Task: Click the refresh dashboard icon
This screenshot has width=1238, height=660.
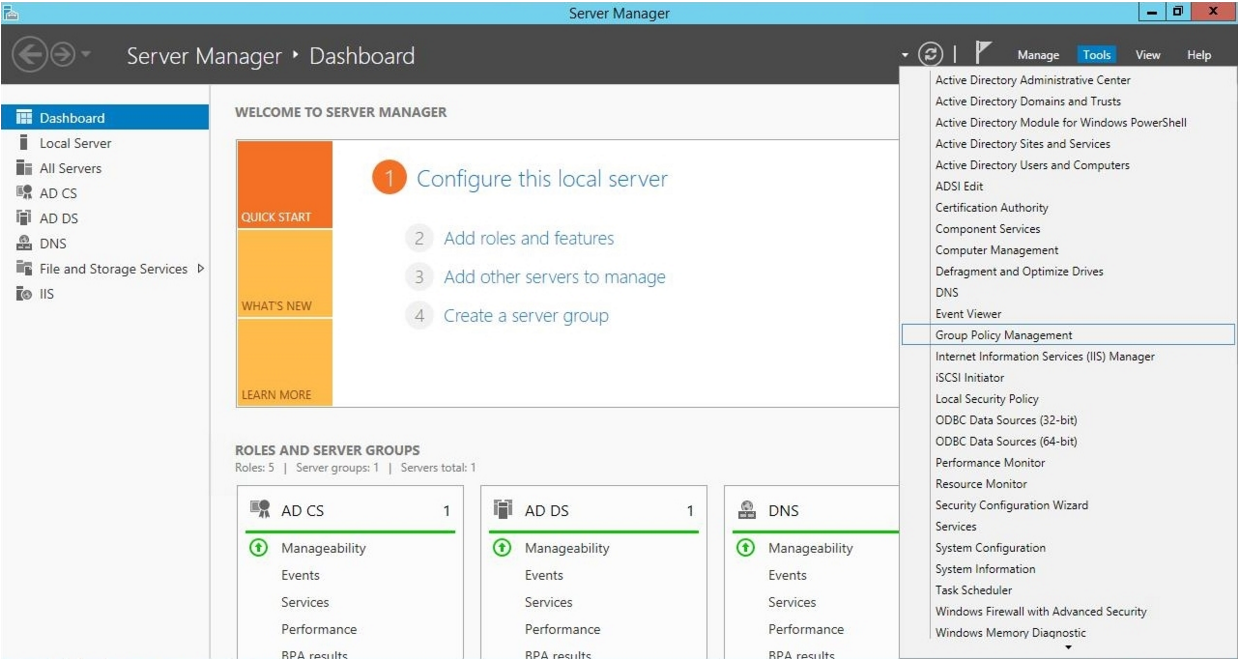Action: [x=931, y=56]
